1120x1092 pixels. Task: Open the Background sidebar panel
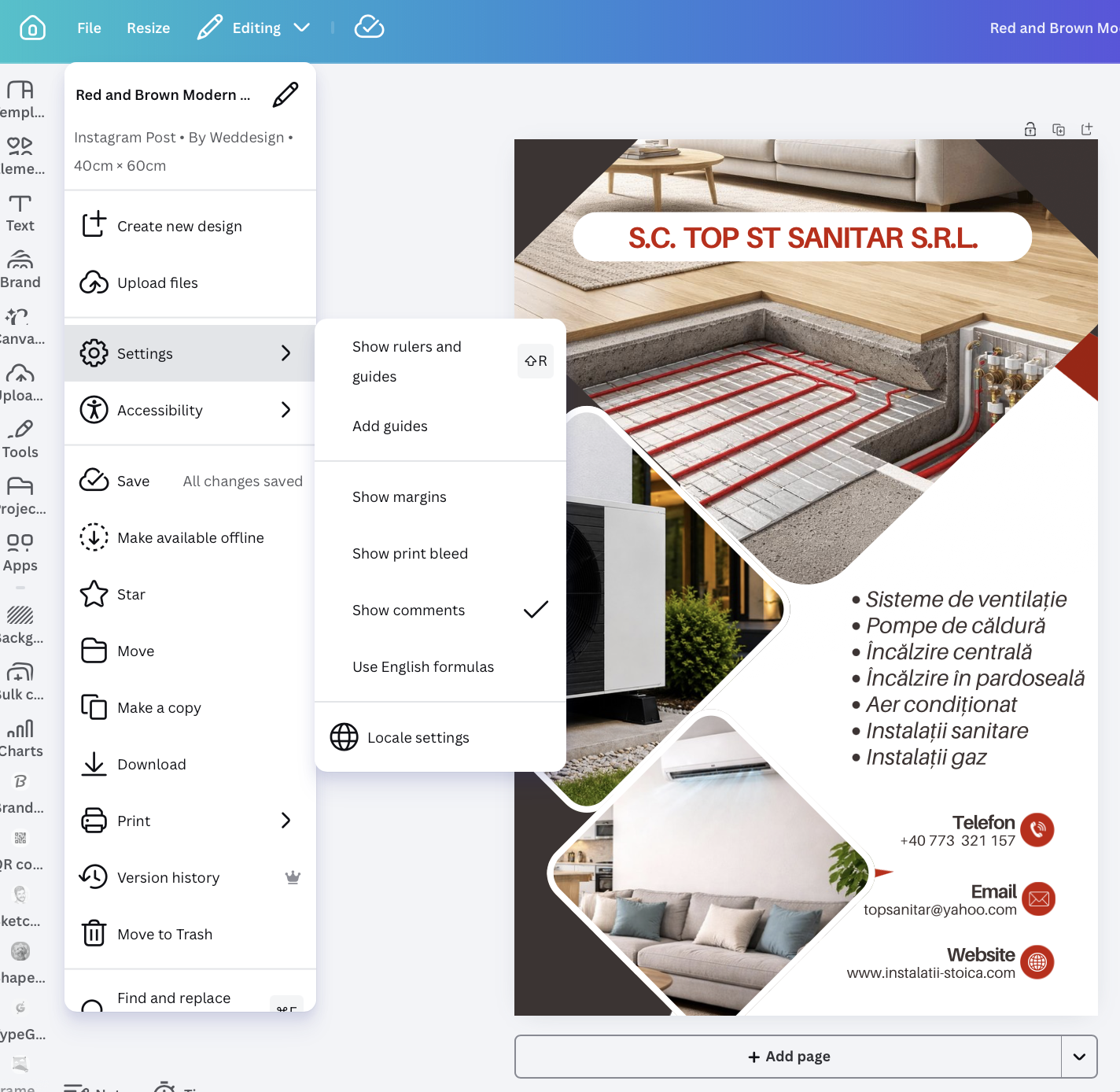20,625
